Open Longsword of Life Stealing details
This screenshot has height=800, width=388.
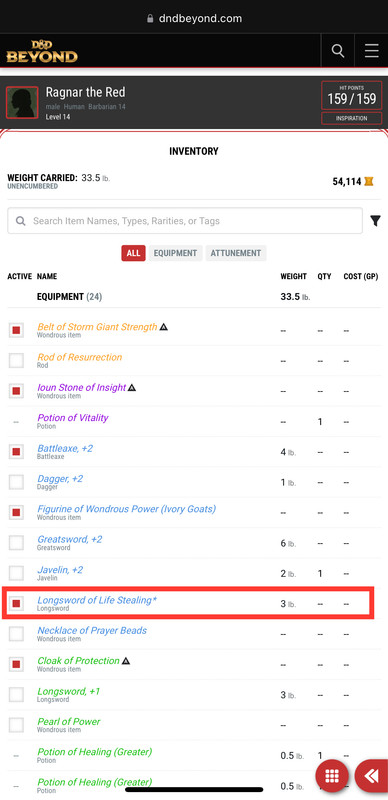[97, 600]
